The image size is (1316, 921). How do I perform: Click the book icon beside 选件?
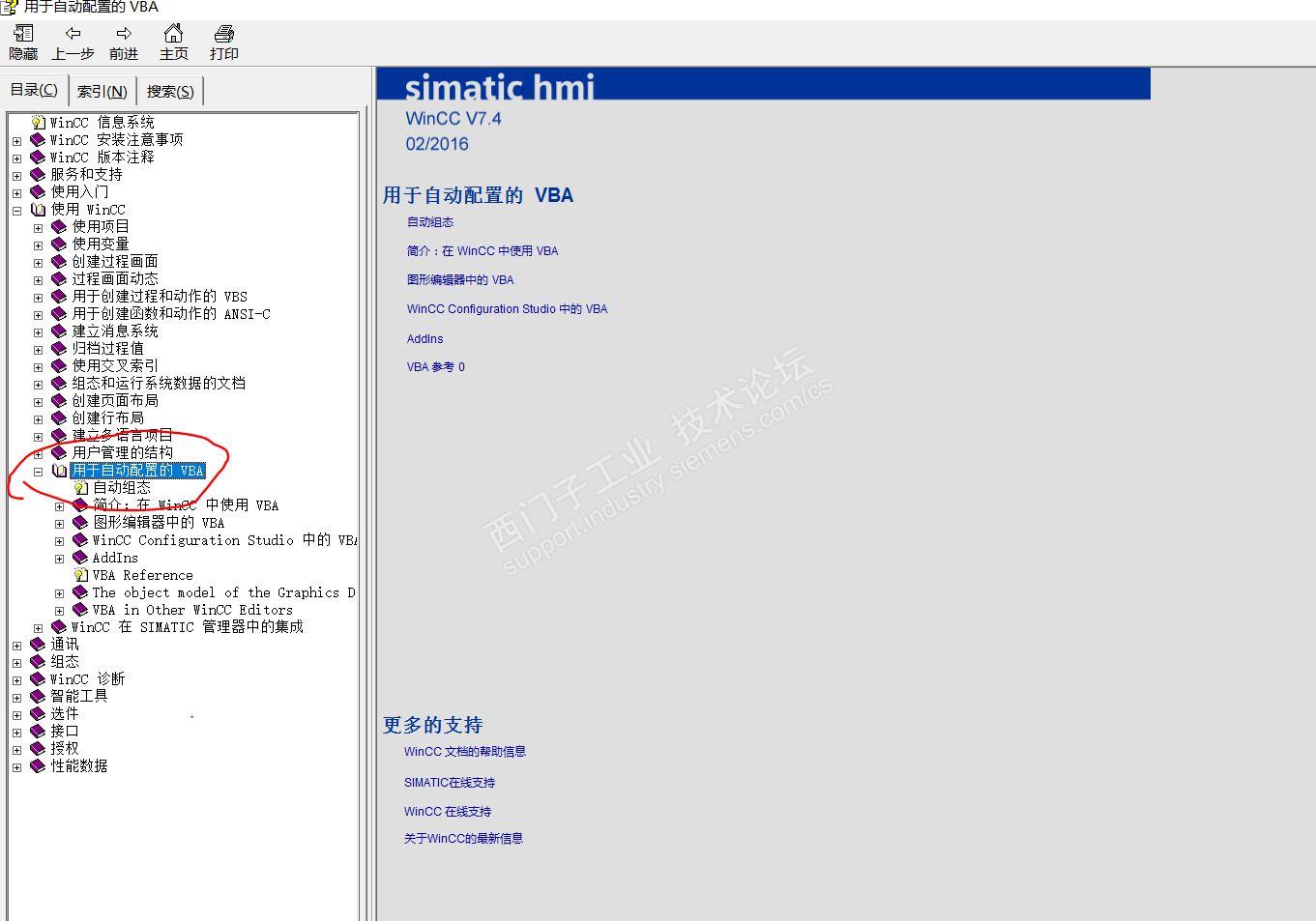tap(38, 714)
